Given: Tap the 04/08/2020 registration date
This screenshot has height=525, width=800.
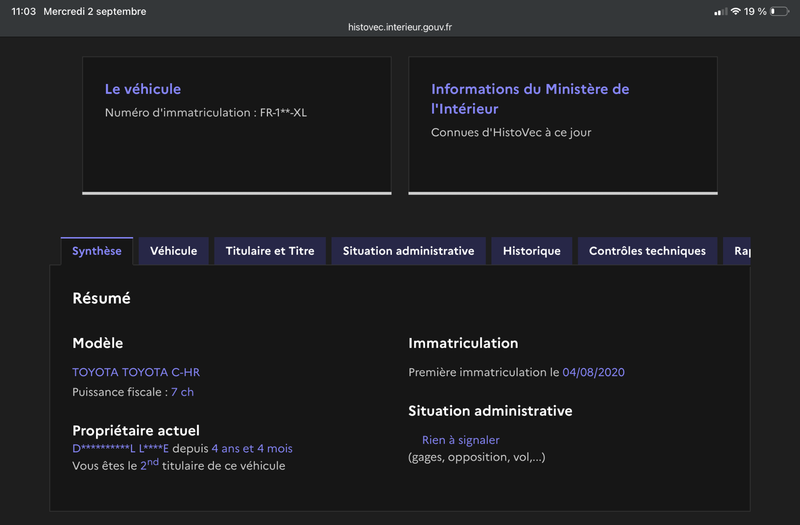Looking at the screenshot, I should coord(593,372).
